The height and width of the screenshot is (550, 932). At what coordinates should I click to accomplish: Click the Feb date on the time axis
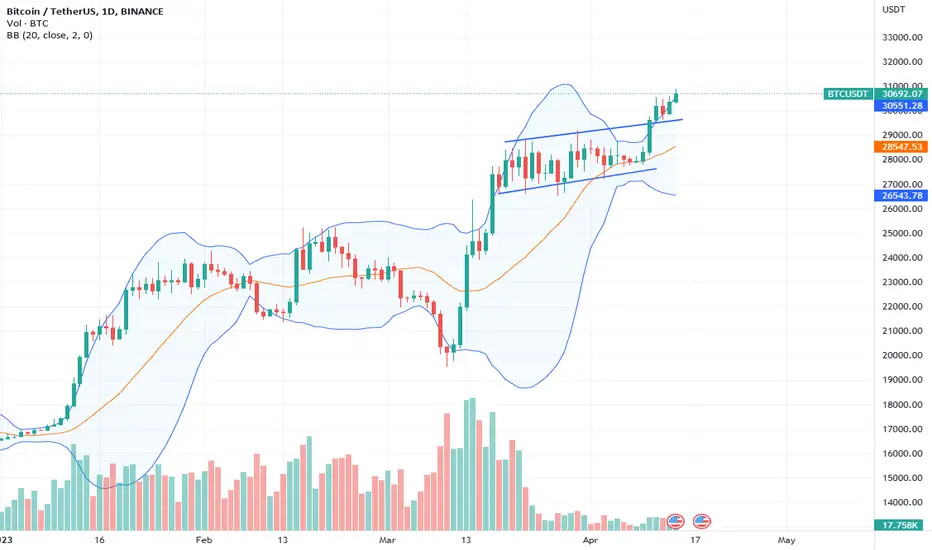point(204,540)
